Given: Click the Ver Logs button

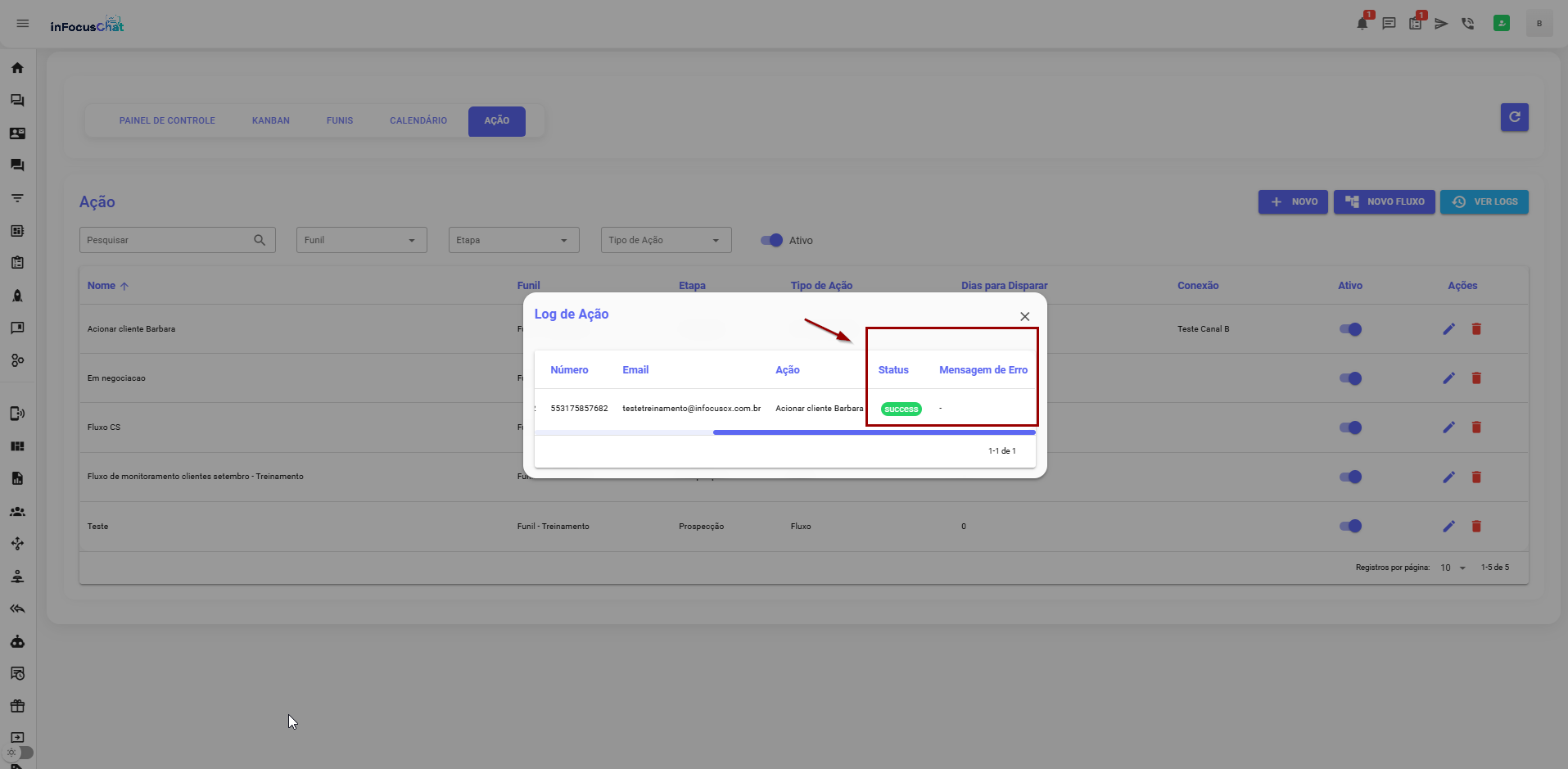Looking at the screenshot, I should (x=1484, y=201).
